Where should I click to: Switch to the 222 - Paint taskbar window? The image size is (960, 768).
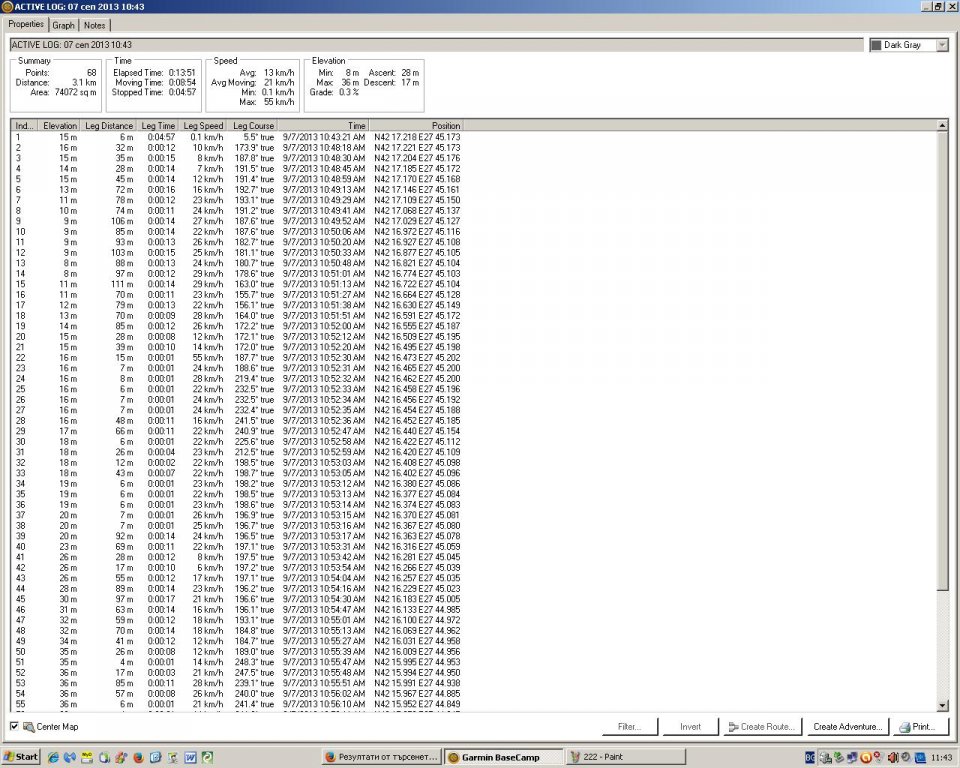(626, 757)
